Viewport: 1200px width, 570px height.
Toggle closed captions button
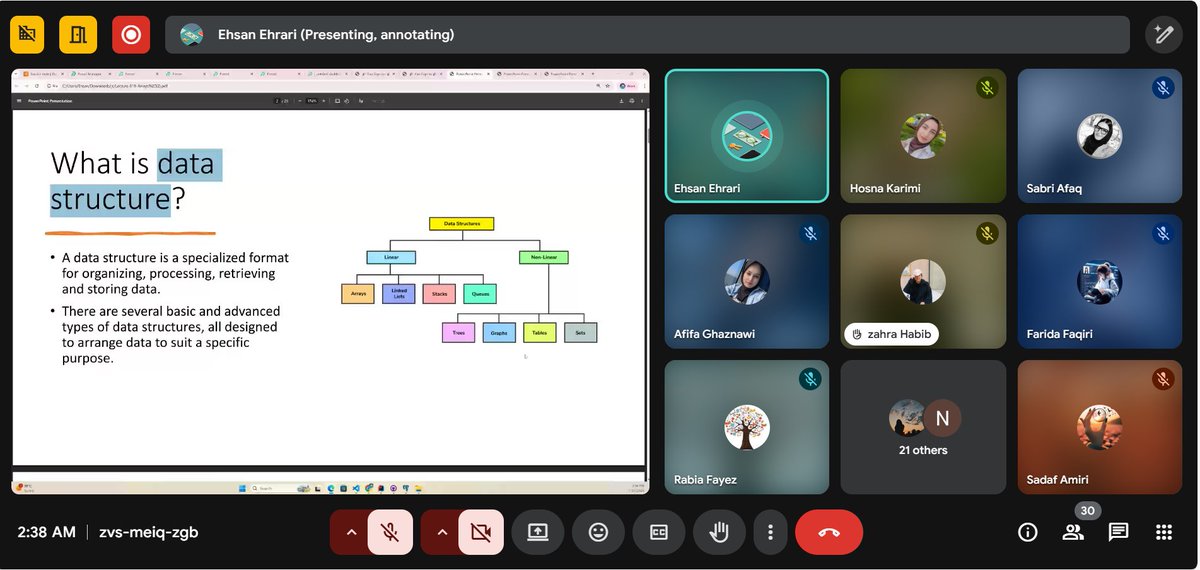pos(659,532)
